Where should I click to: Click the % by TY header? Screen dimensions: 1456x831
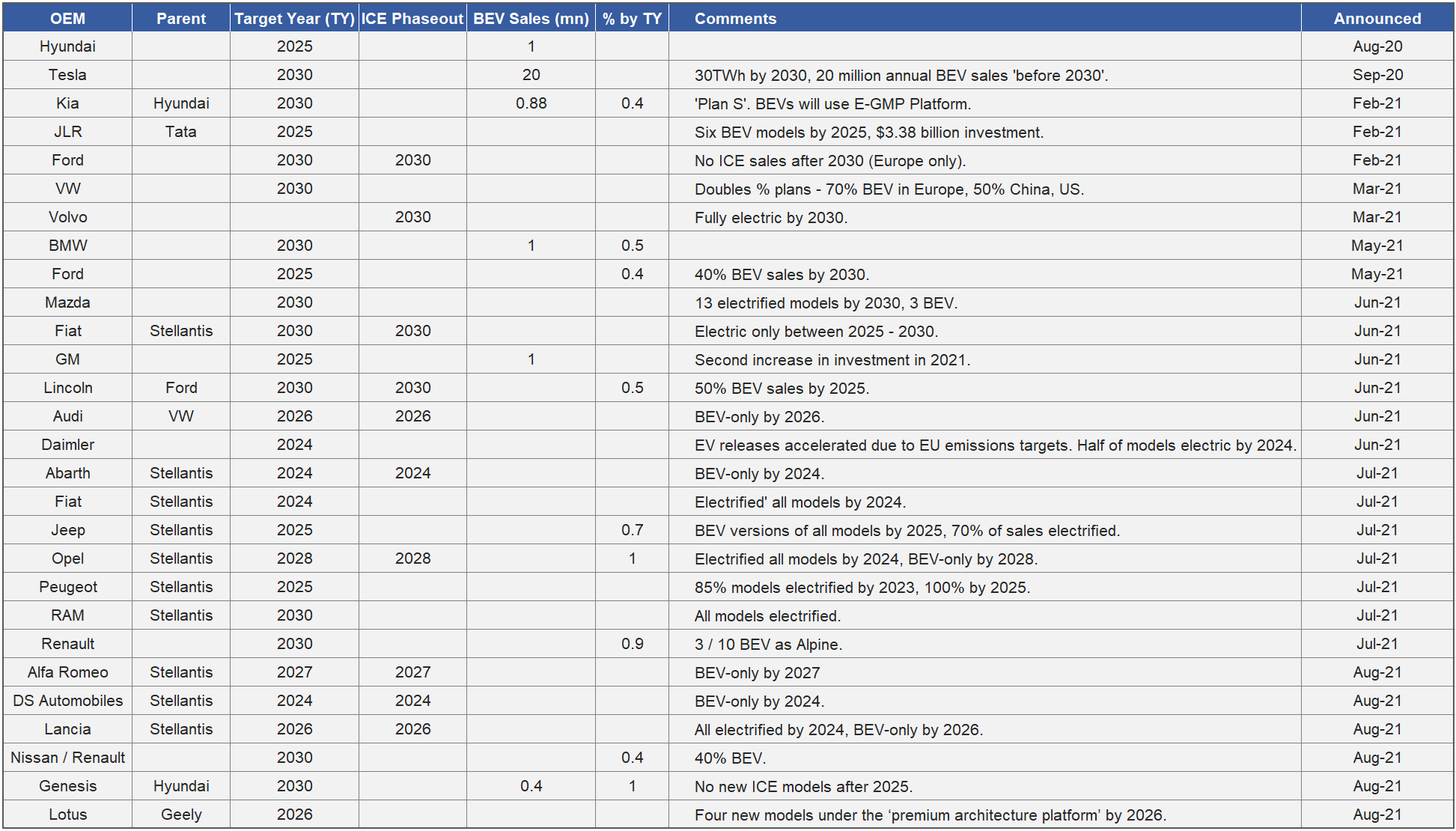[632, 19]
